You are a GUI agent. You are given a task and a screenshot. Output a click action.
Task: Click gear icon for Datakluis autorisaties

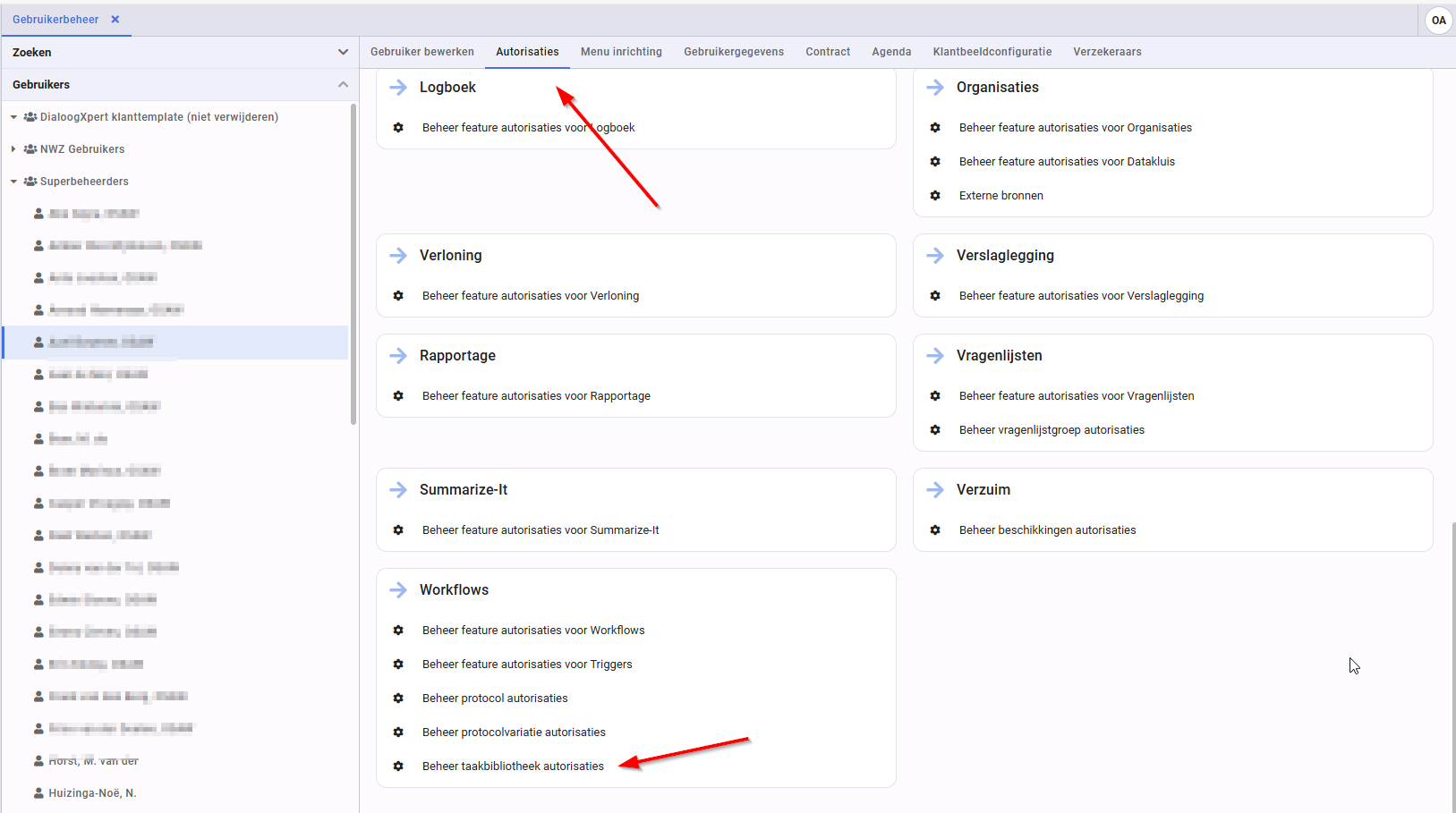[x=935, y=162]
